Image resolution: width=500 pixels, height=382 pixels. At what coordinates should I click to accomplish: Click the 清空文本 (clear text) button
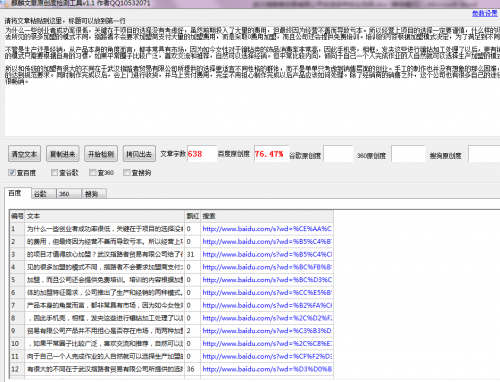coord(24,154)
